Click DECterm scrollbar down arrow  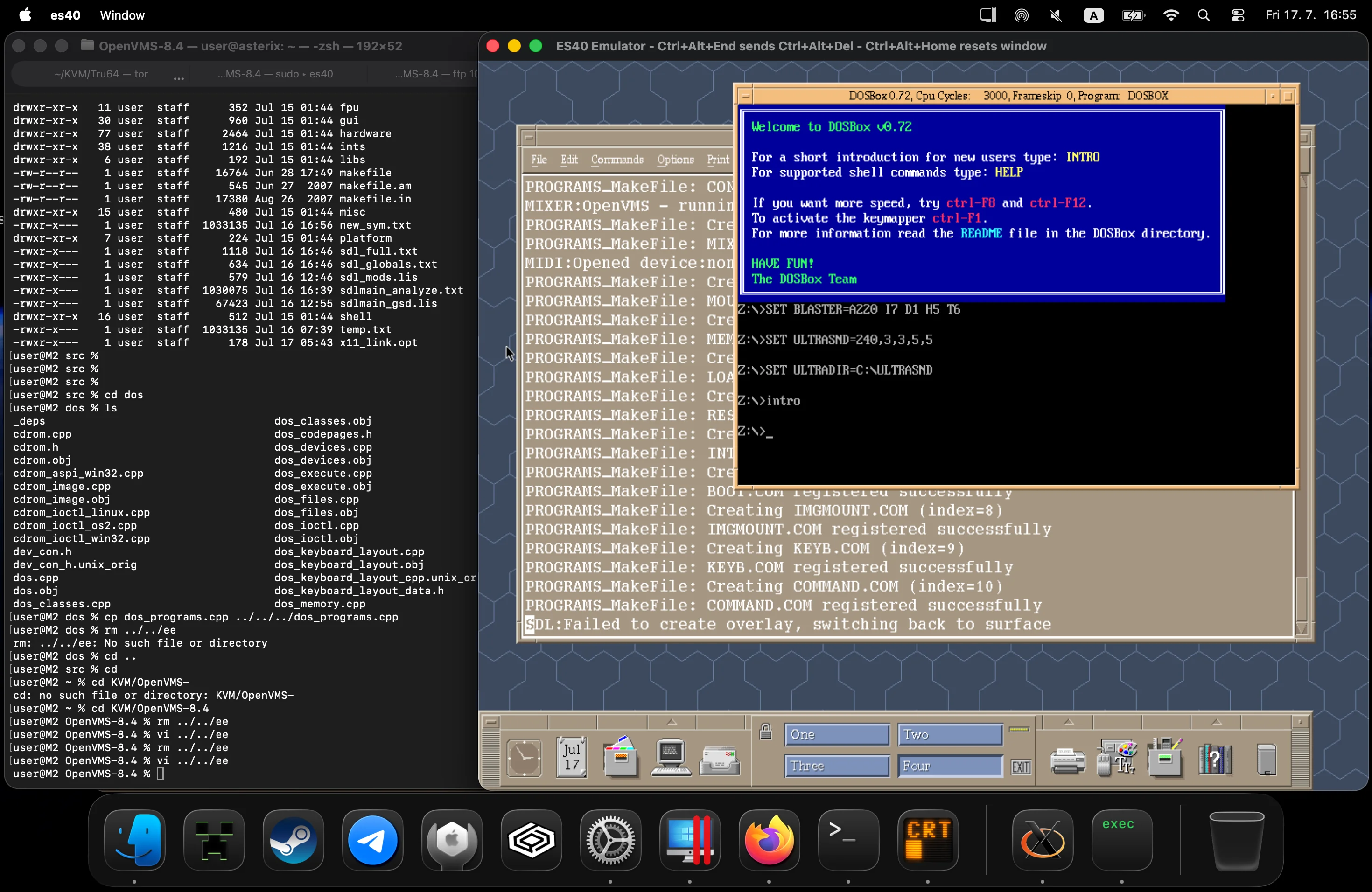pos(1301,628)
